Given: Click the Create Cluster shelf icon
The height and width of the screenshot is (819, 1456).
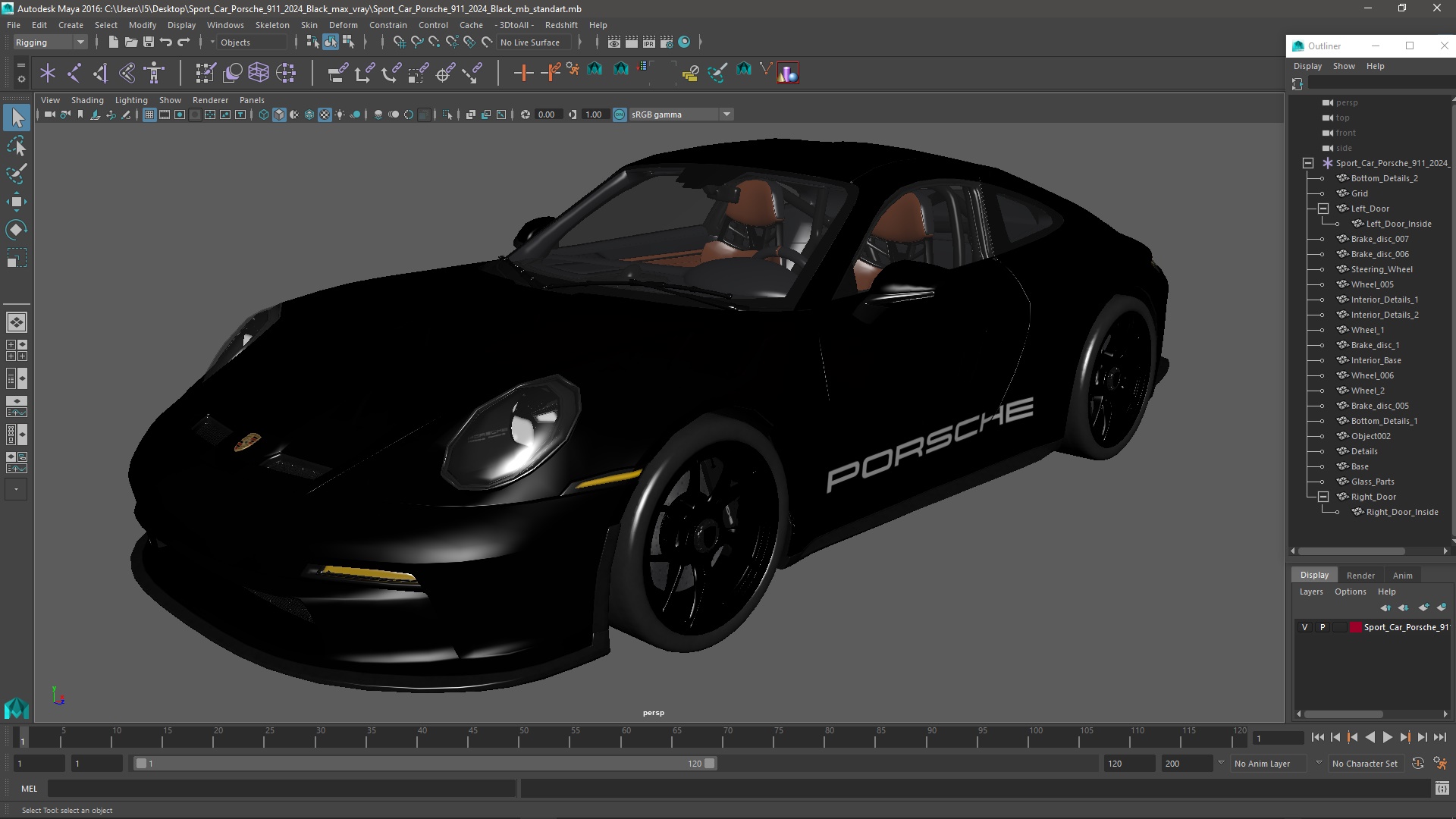Looking at the screenshot, I should (x=286, y=73).
